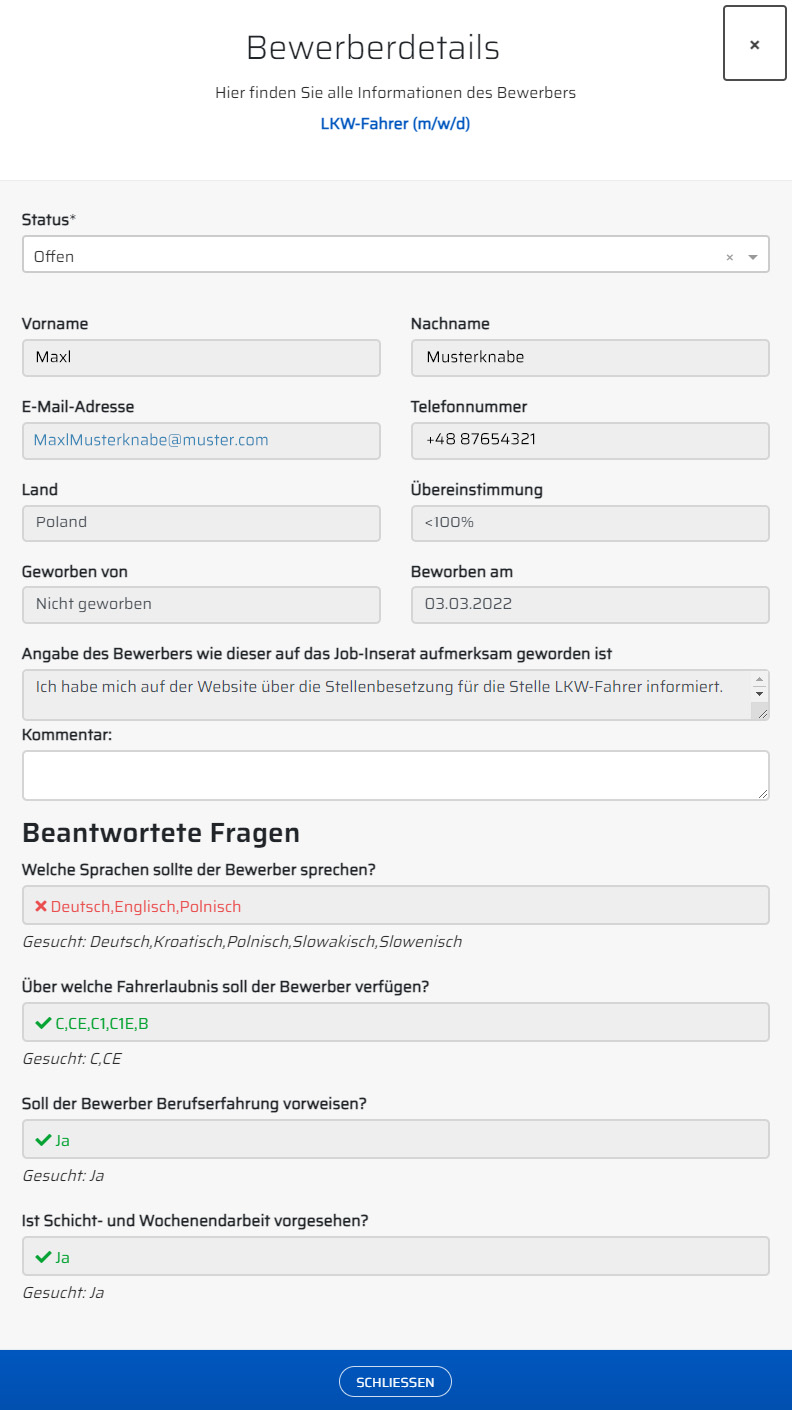Click the SCHLIESSEN button

tap(395, 1382)
